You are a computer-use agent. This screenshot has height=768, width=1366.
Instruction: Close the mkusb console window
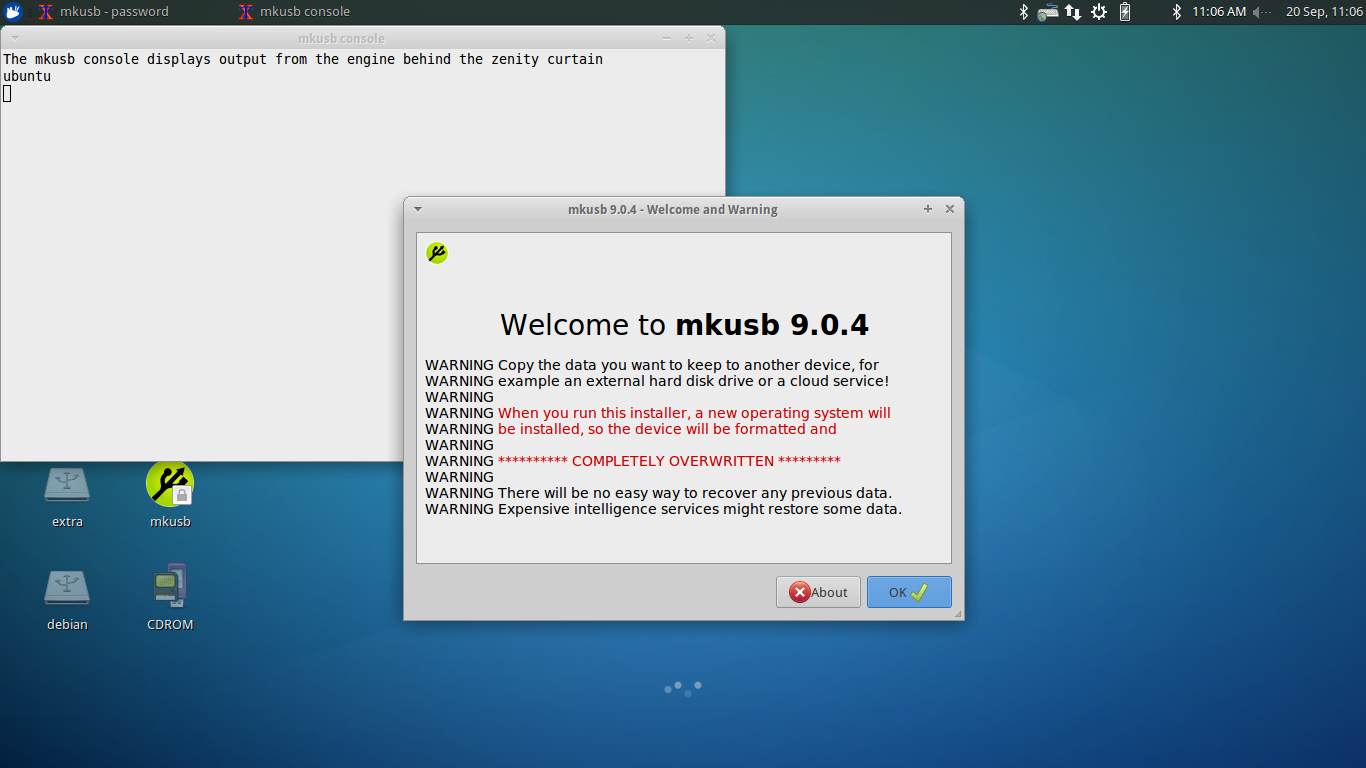pyautogui.click(x=711, y=38)
